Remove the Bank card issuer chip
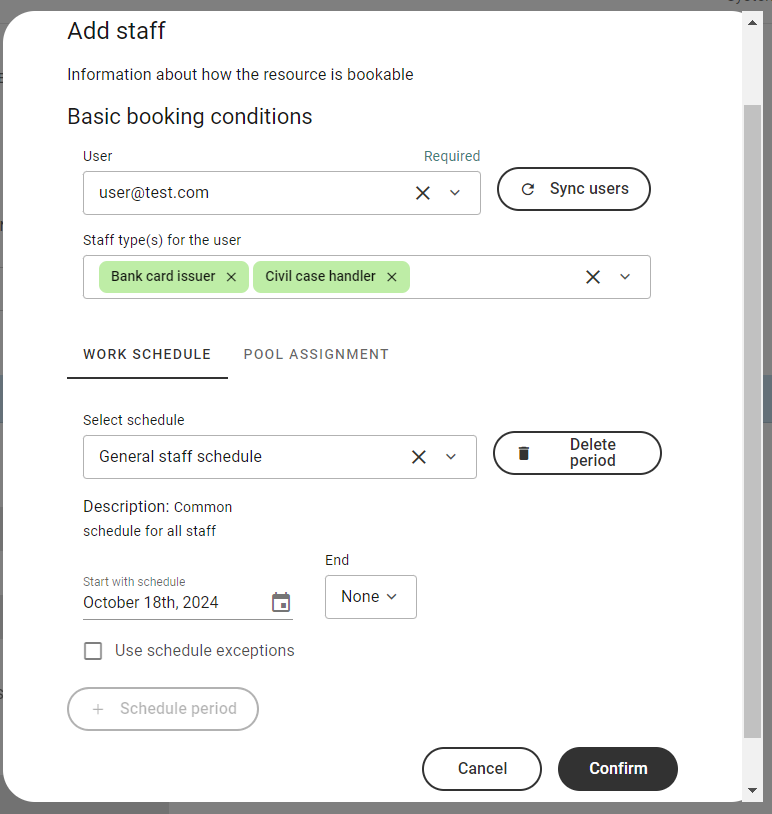This screenshot has width=772, height=814. pos(231,277)
